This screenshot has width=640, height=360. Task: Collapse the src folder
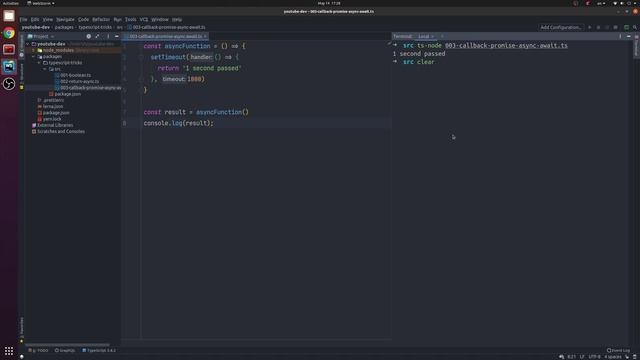tap(45, 69)
